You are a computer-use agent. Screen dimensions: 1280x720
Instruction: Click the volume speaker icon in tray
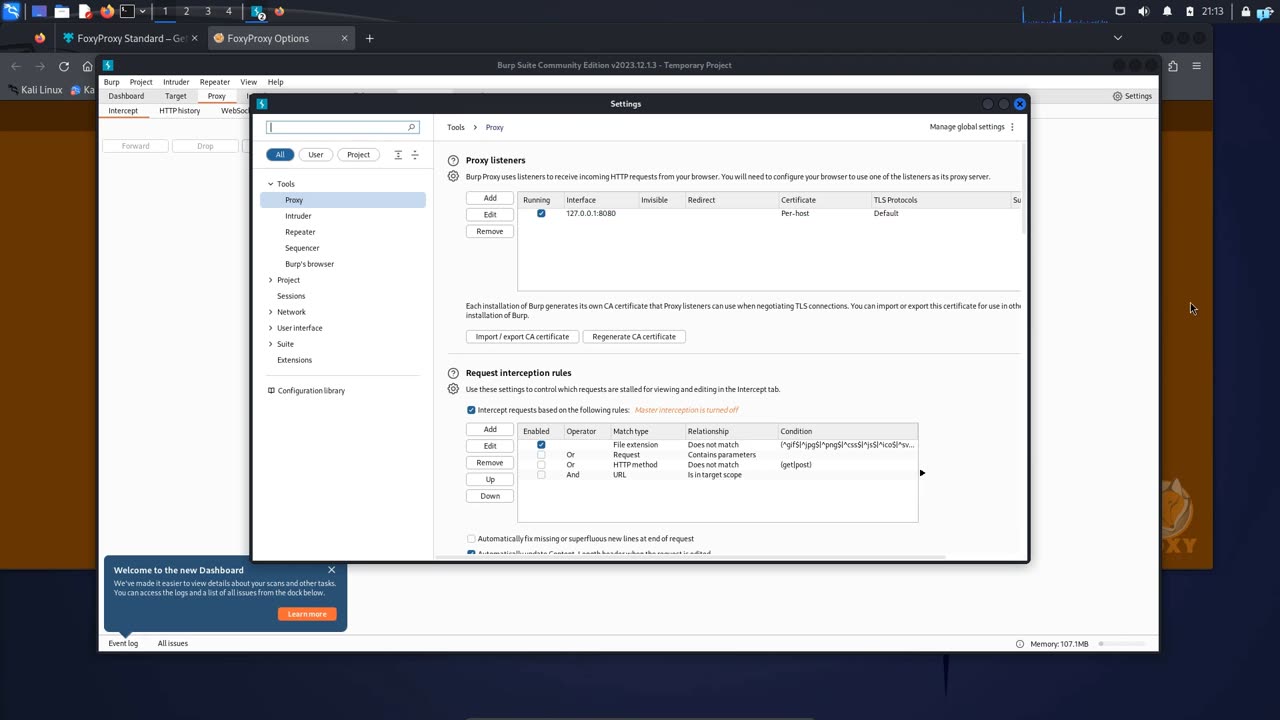tap(1145, 11)
